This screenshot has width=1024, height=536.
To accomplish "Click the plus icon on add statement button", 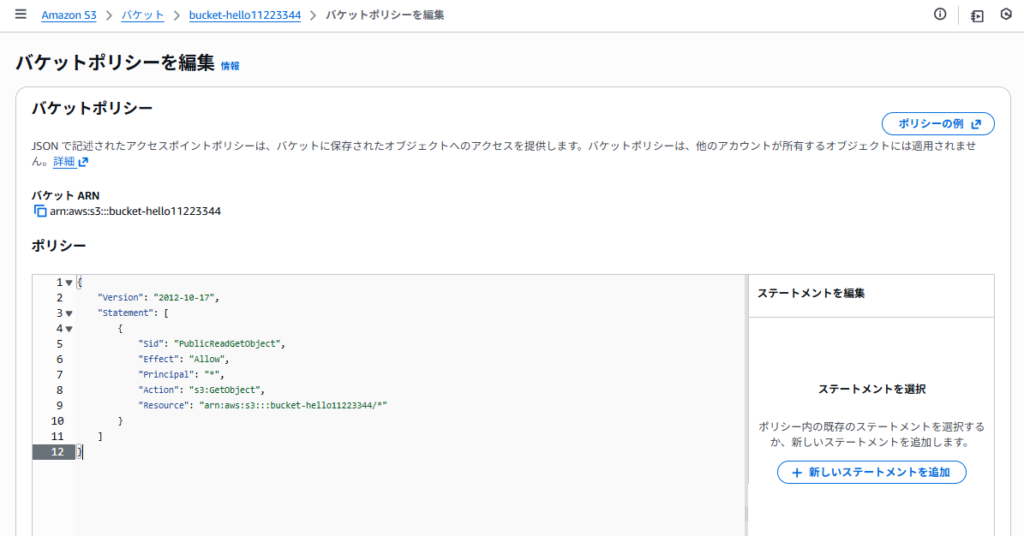I will click(796, 472).
